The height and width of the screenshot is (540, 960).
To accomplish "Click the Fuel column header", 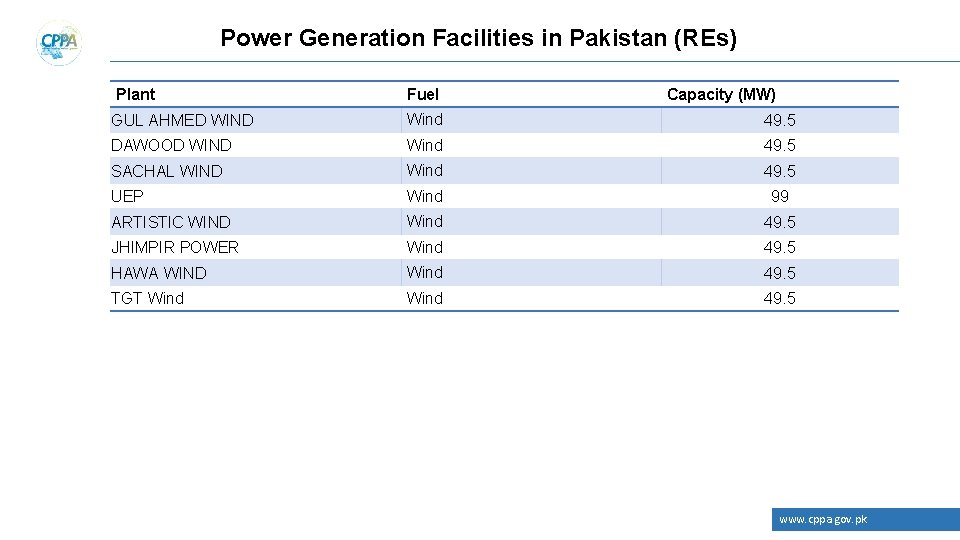I will [x=422, y=94].
